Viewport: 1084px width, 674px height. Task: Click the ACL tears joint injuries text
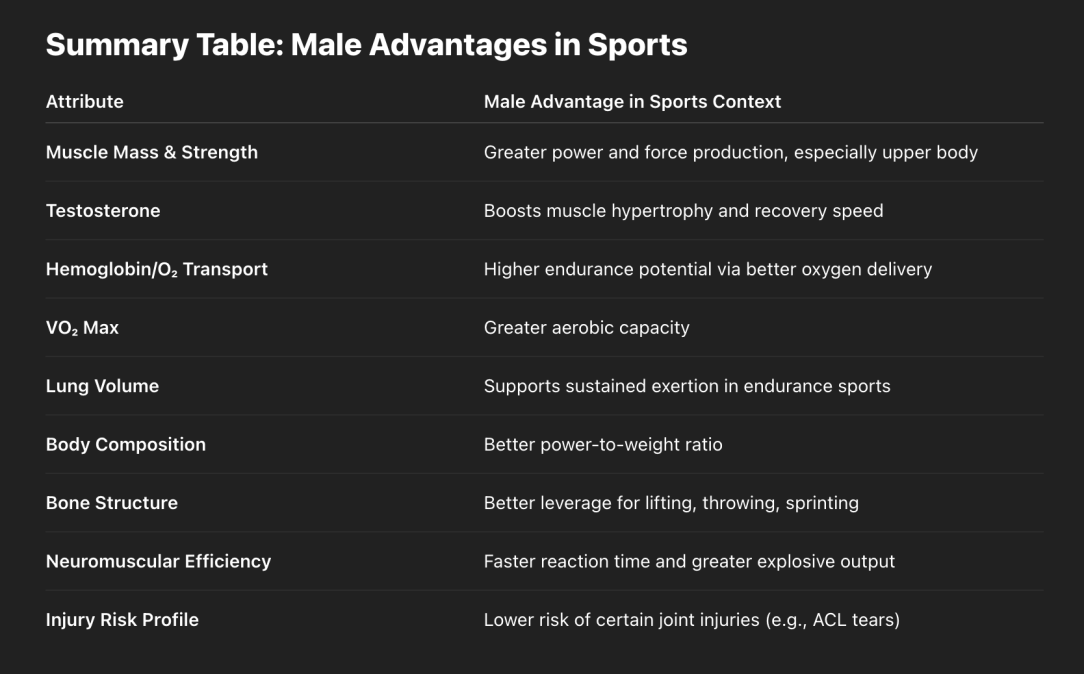coord(691,620)
